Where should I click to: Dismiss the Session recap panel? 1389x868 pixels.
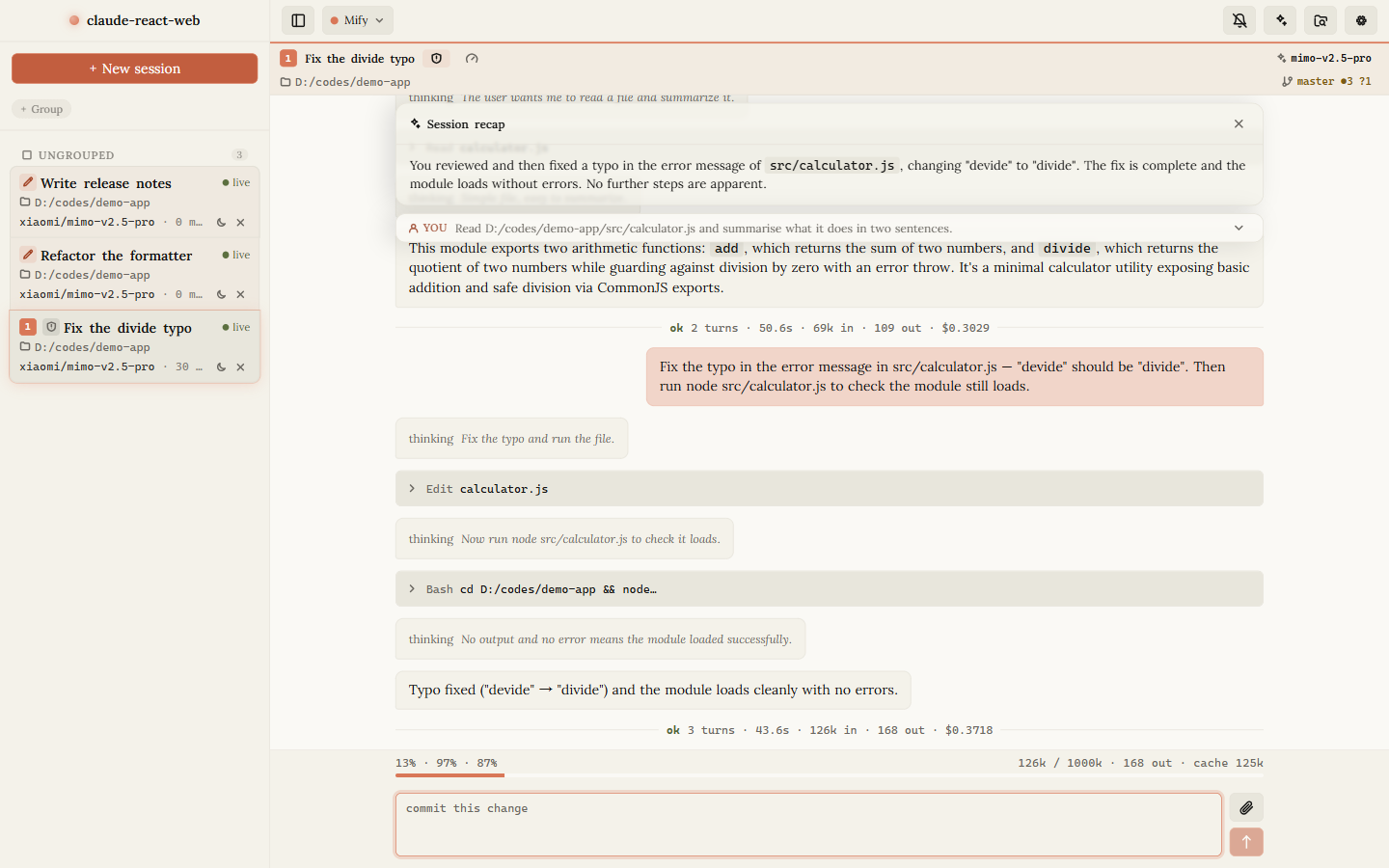(1239, 123)
